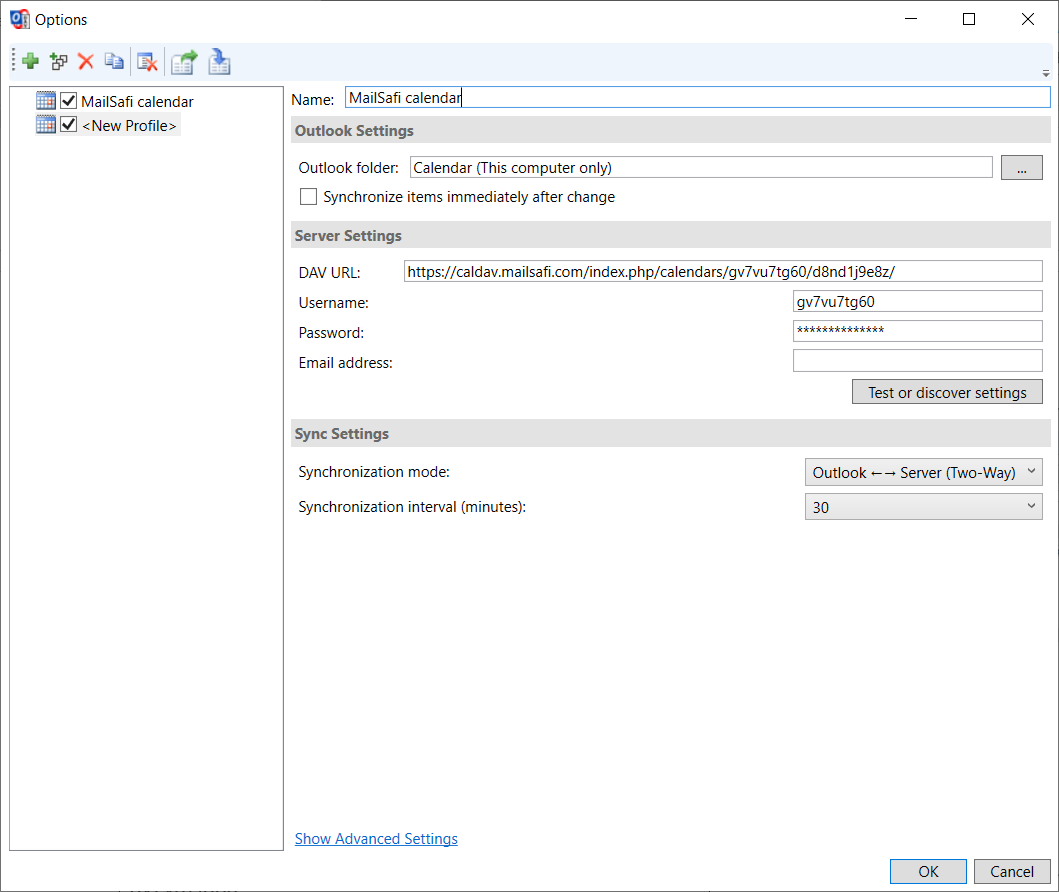
Task: Uncheck the MailSafi calendar profile checkbox
Action: [x=68, y=101]
